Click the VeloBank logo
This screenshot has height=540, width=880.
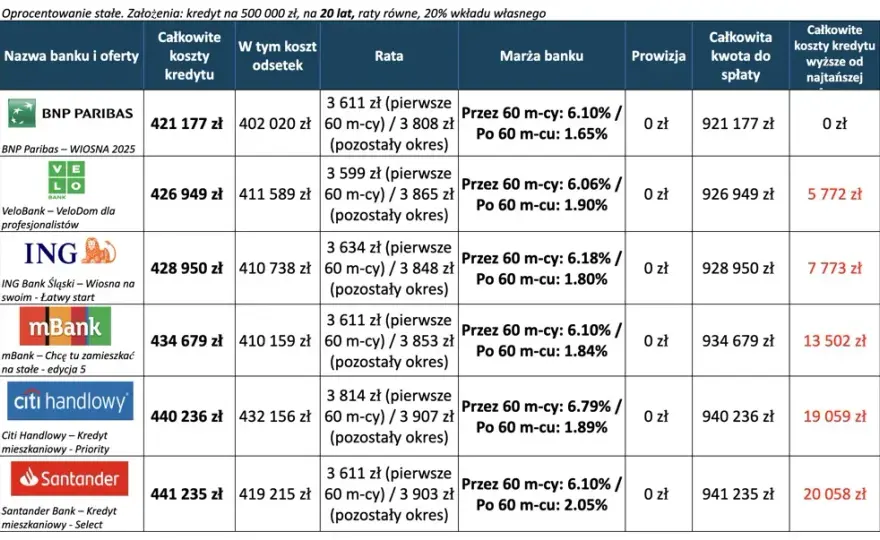pyautogui.click(x=66, y=180)
